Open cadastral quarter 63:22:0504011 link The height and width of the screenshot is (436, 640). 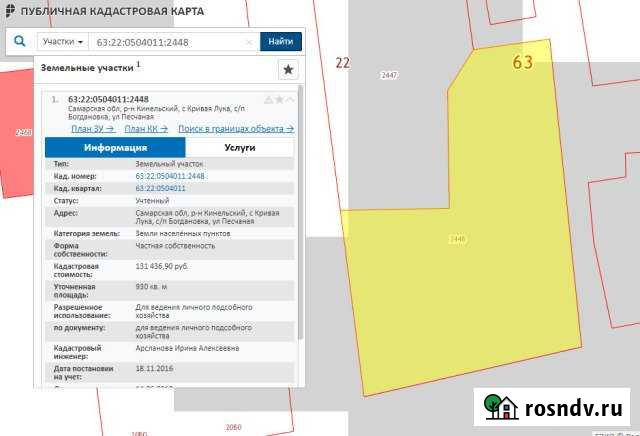coord(160,188)
